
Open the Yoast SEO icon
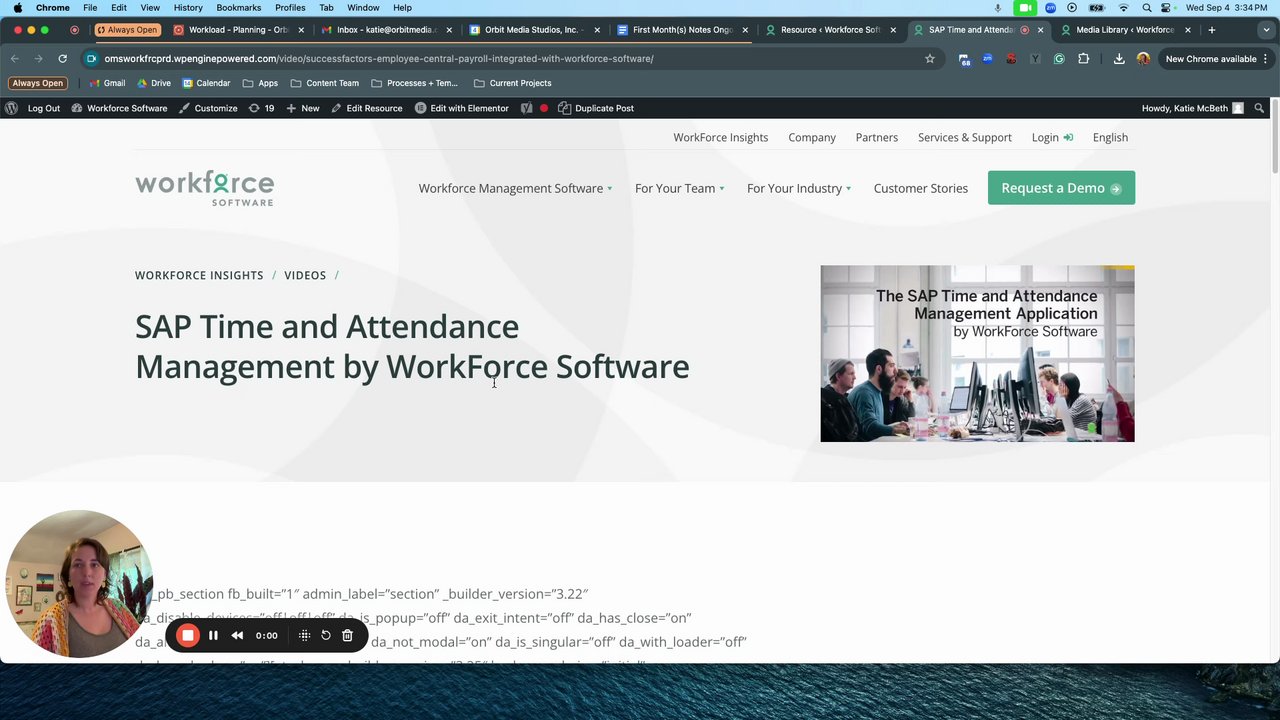[x=527, y=108]
